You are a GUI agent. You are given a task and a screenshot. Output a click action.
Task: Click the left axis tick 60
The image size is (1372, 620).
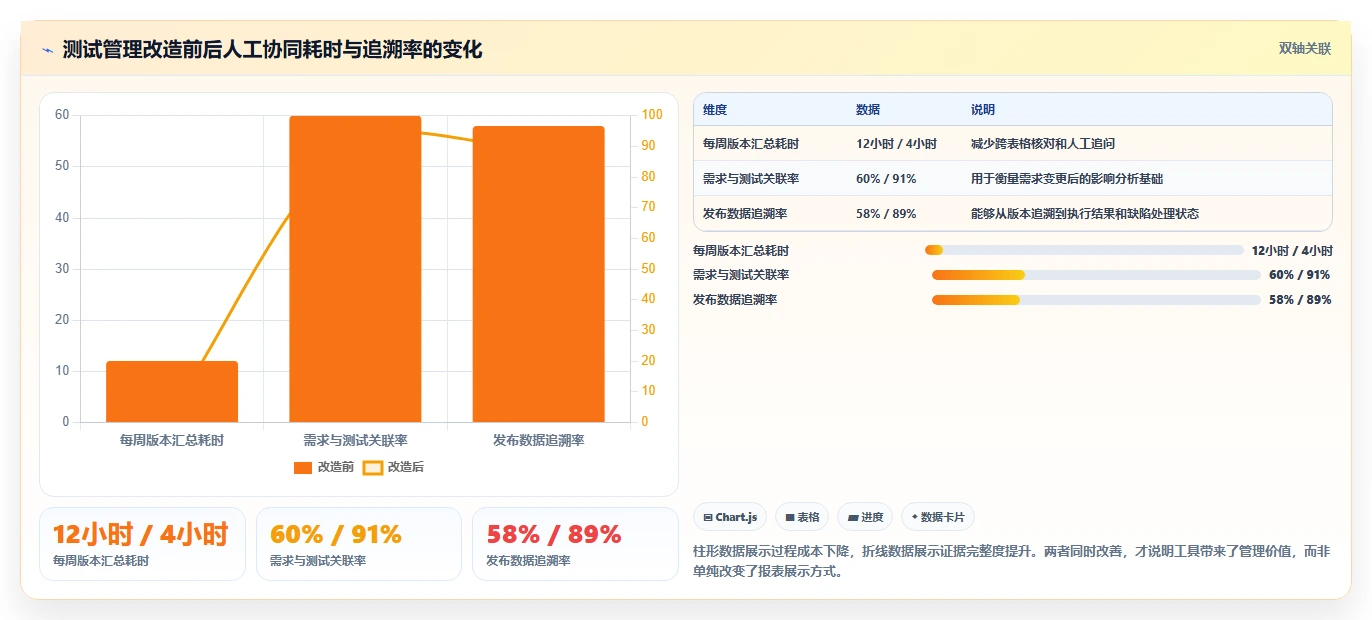(62, 115)
